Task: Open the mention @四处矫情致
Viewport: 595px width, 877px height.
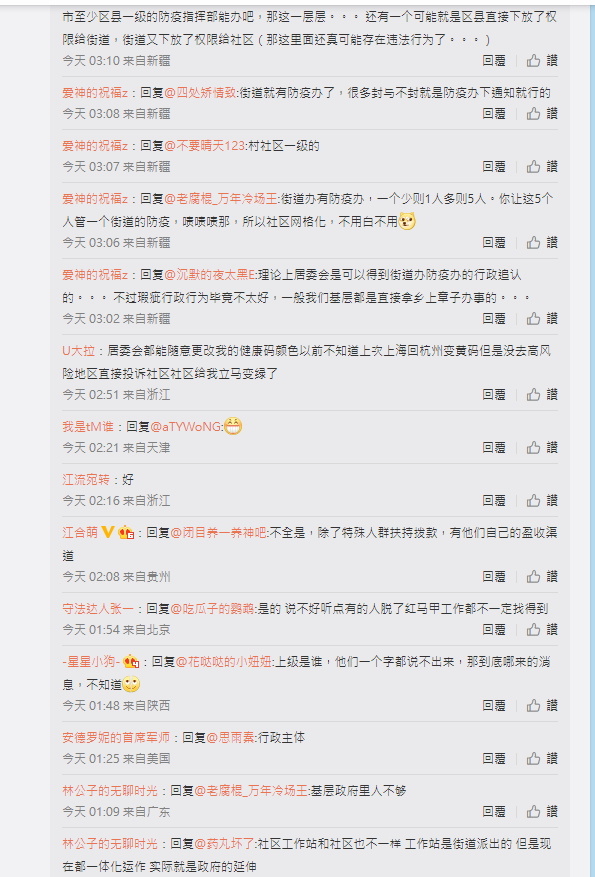Action: pyautogui.click(x=201, y=93)
